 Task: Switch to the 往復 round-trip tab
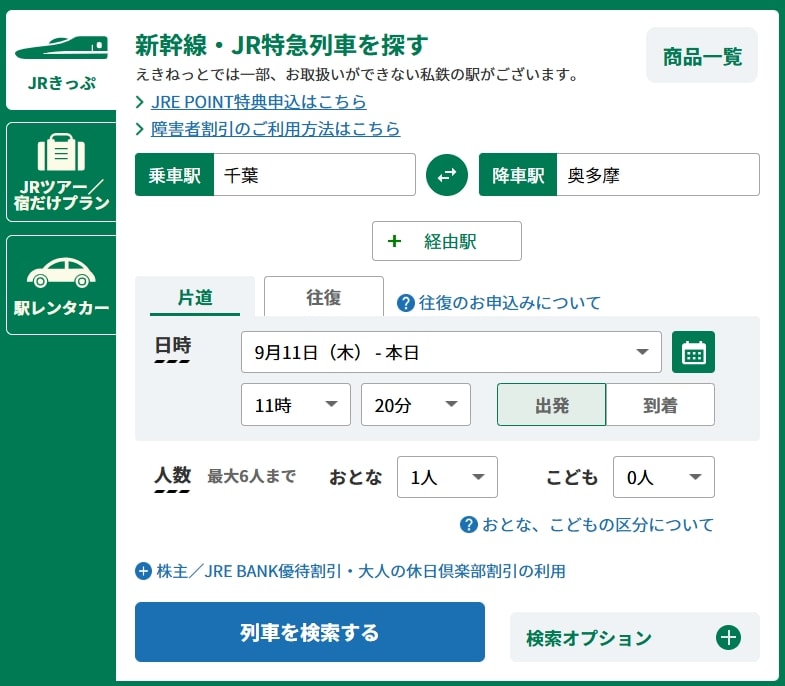coord(323,297)
